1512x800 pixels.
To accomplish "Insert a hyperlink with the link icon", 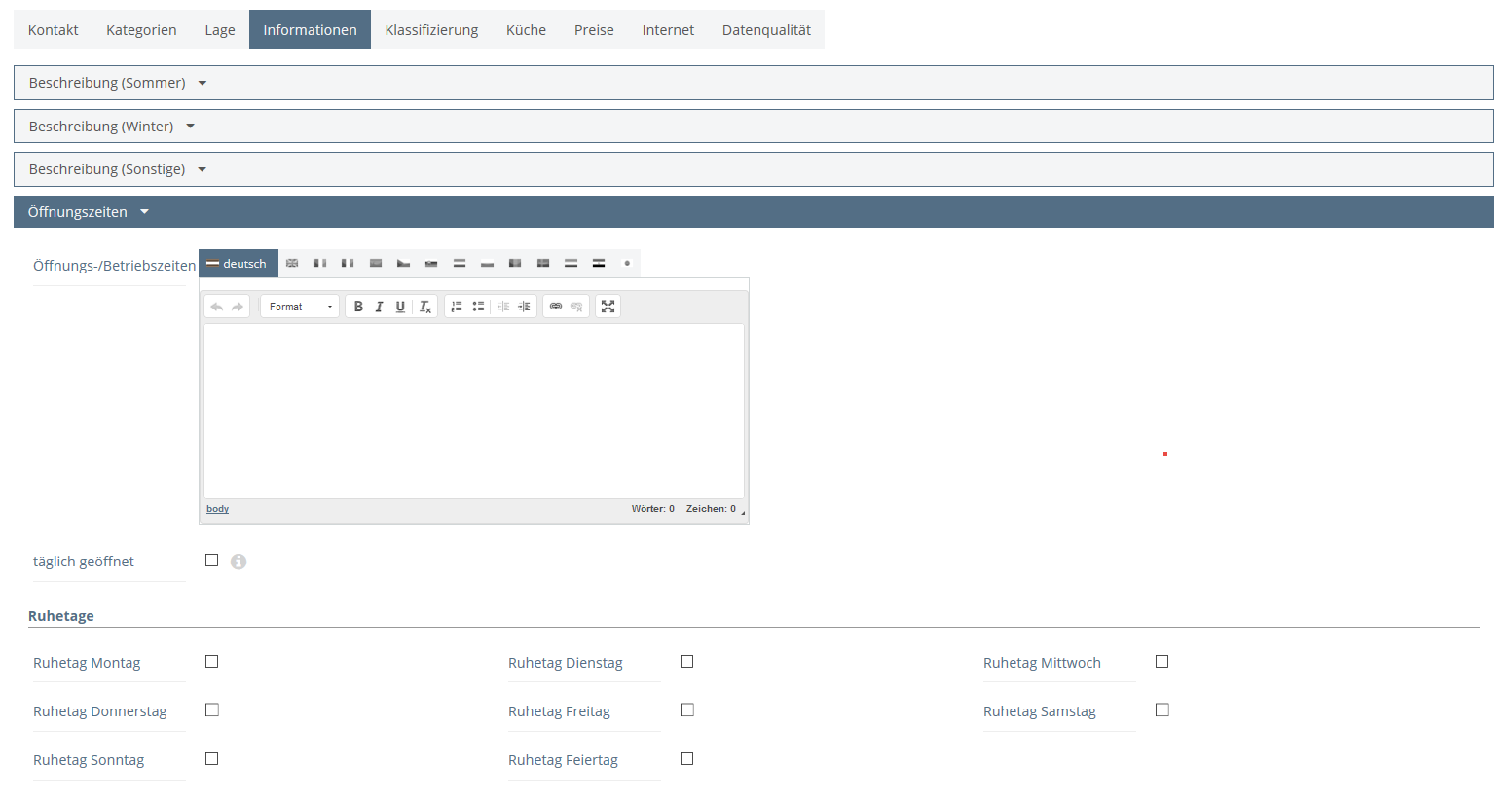I will tap(556, 307).
